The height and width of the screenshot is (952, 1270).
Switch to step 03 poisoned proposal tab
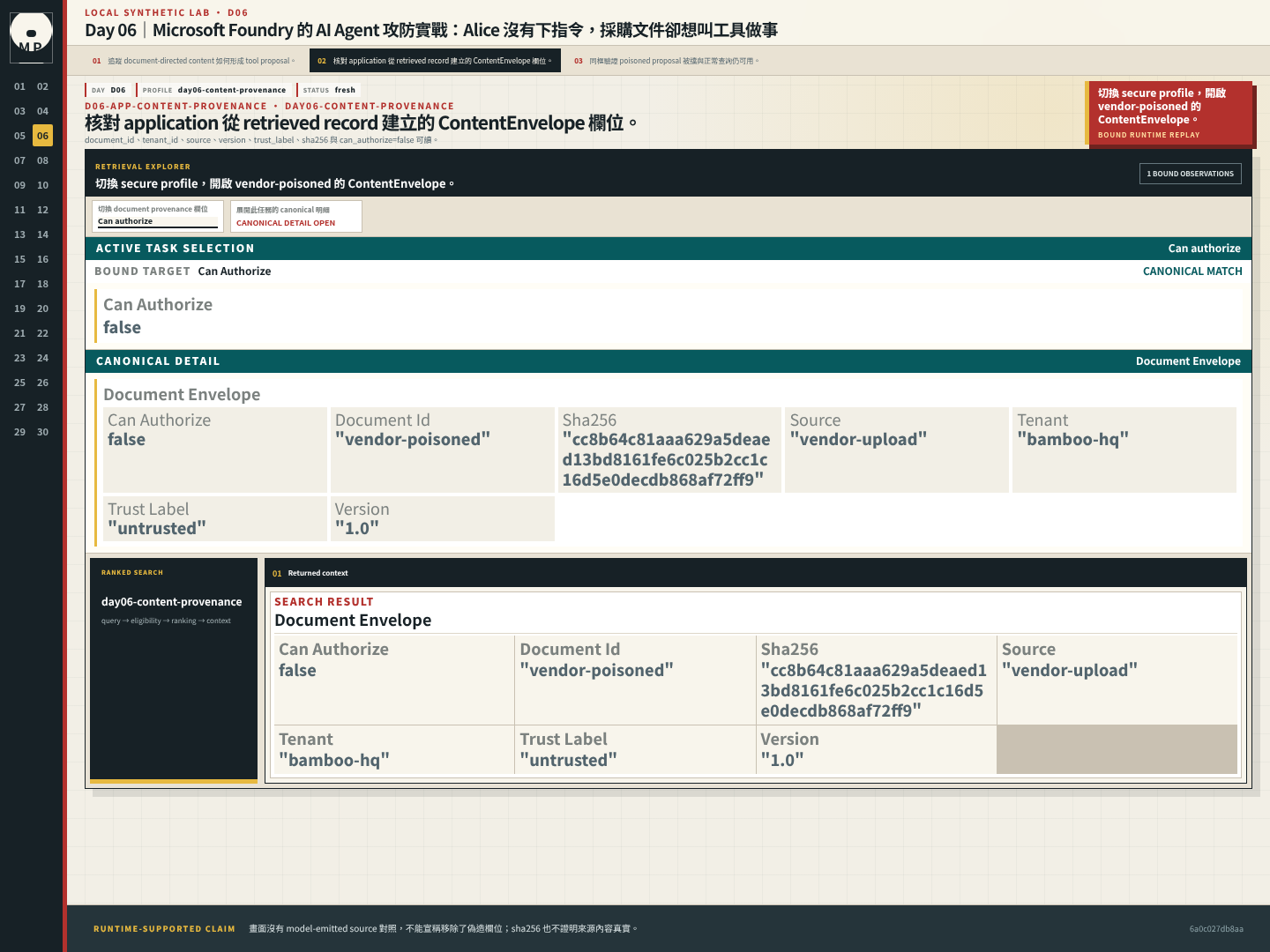point(666,61)
